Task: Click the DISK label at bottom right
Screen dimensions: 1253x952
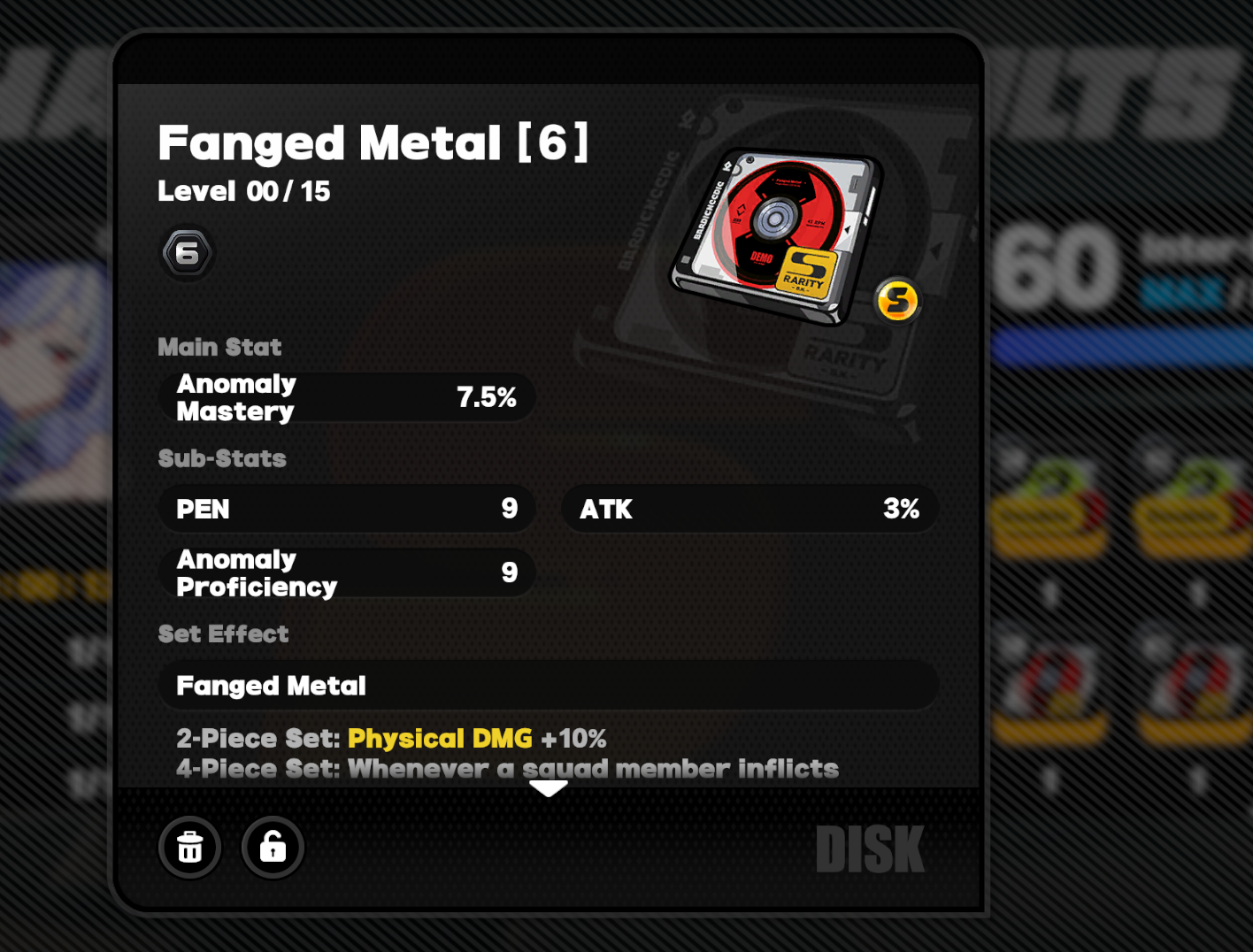Action: click(x=870, y=849)
